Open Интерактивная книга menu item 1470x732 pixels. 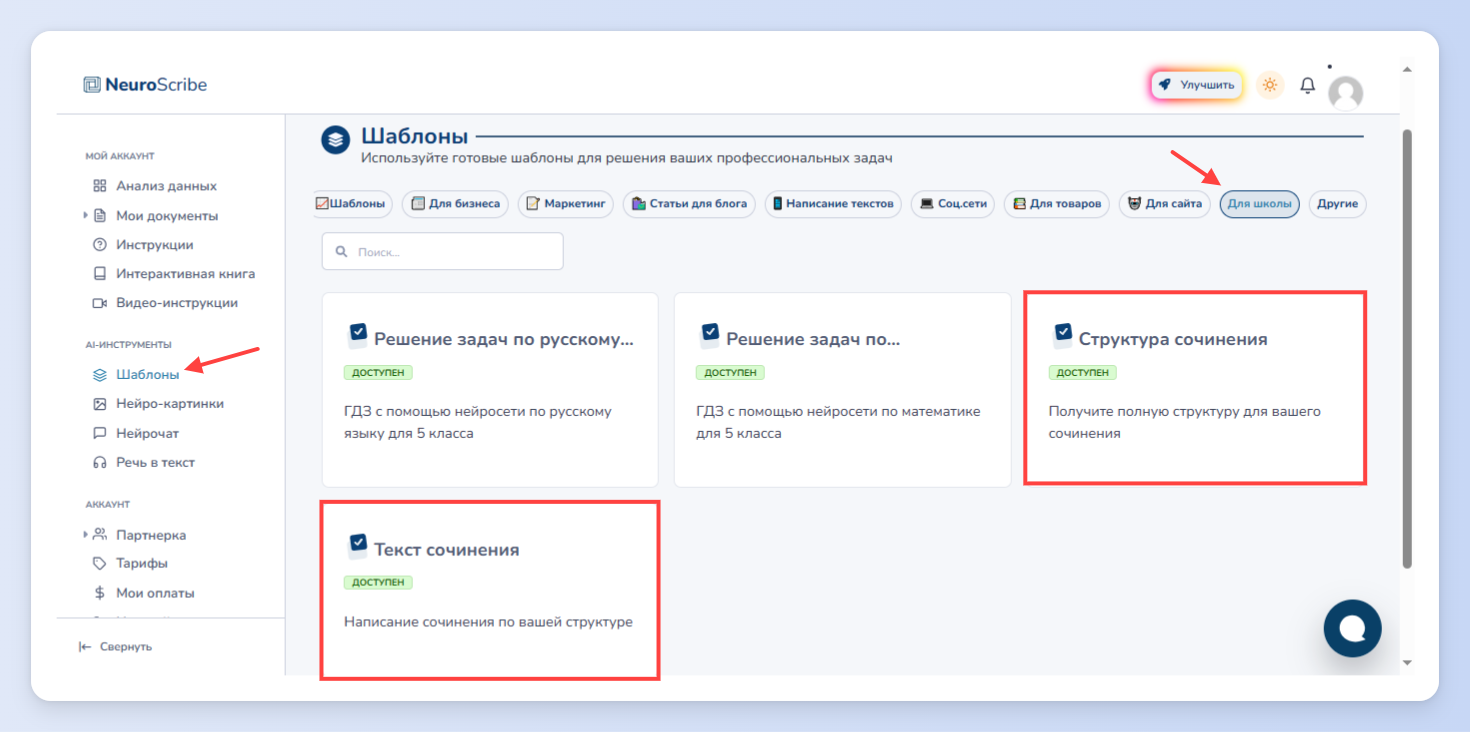tap(185, 273)
